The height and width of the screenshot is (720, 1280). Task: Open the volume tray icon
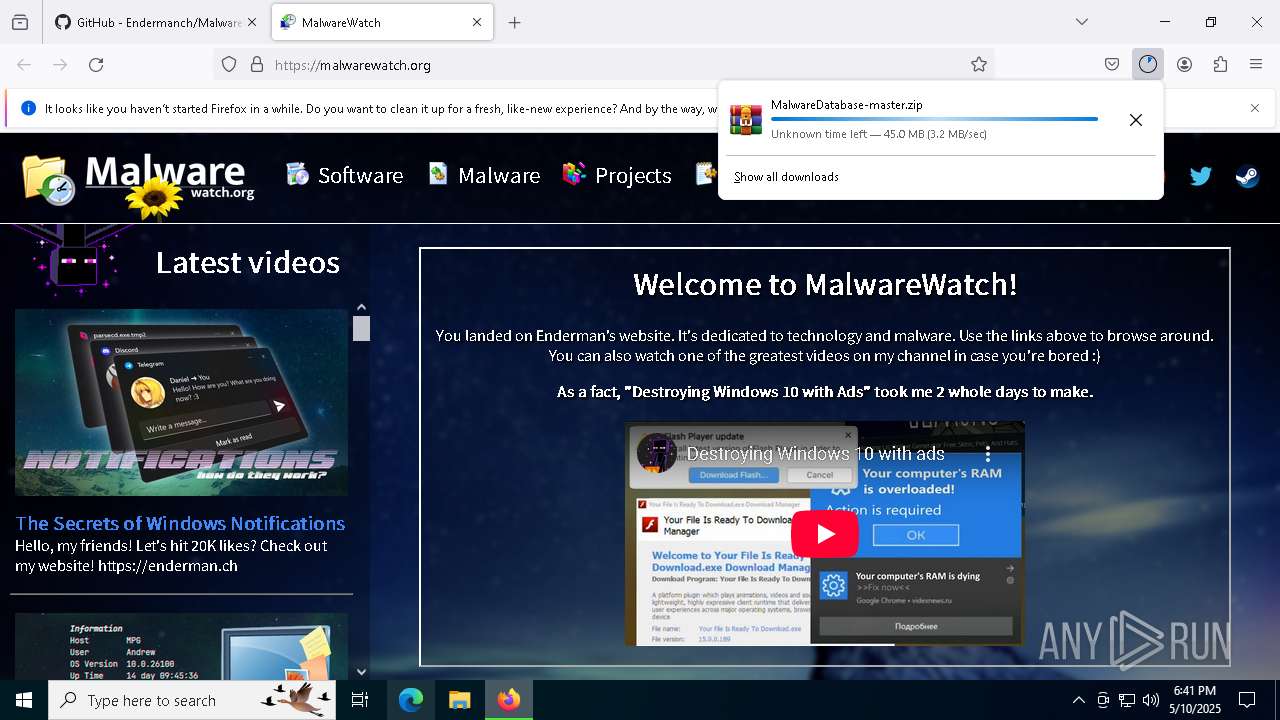click(1151, 700)
